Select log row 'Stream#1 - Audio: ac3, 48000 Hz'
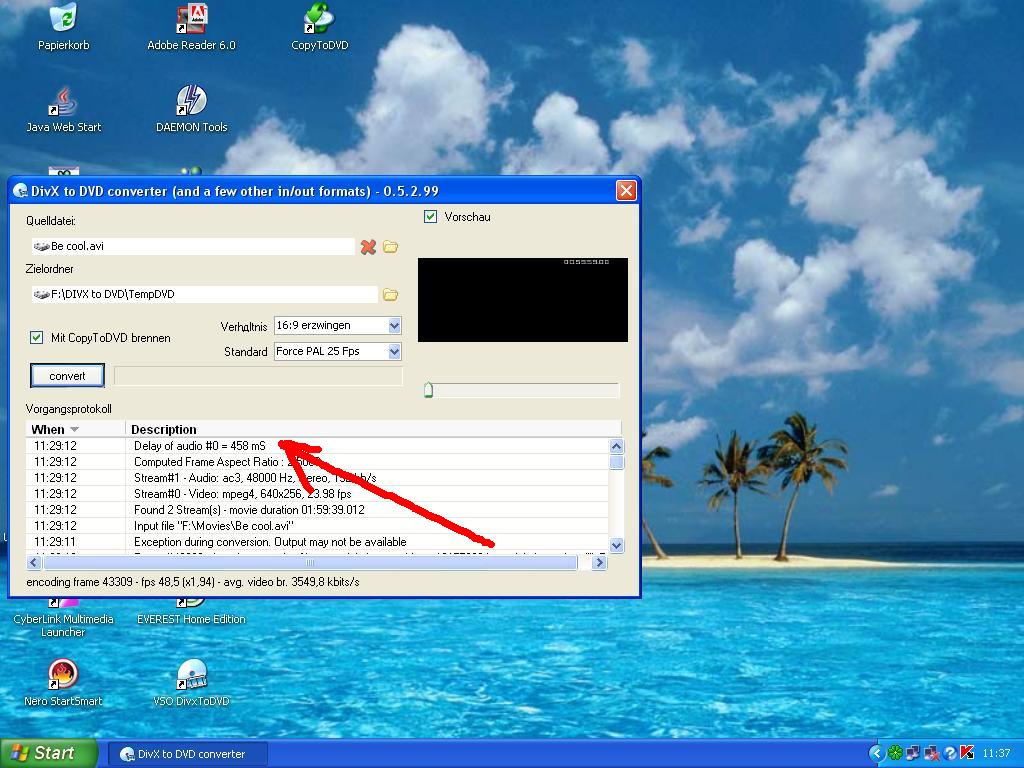This screenshot has width=1024, height=768. [317, 478]
